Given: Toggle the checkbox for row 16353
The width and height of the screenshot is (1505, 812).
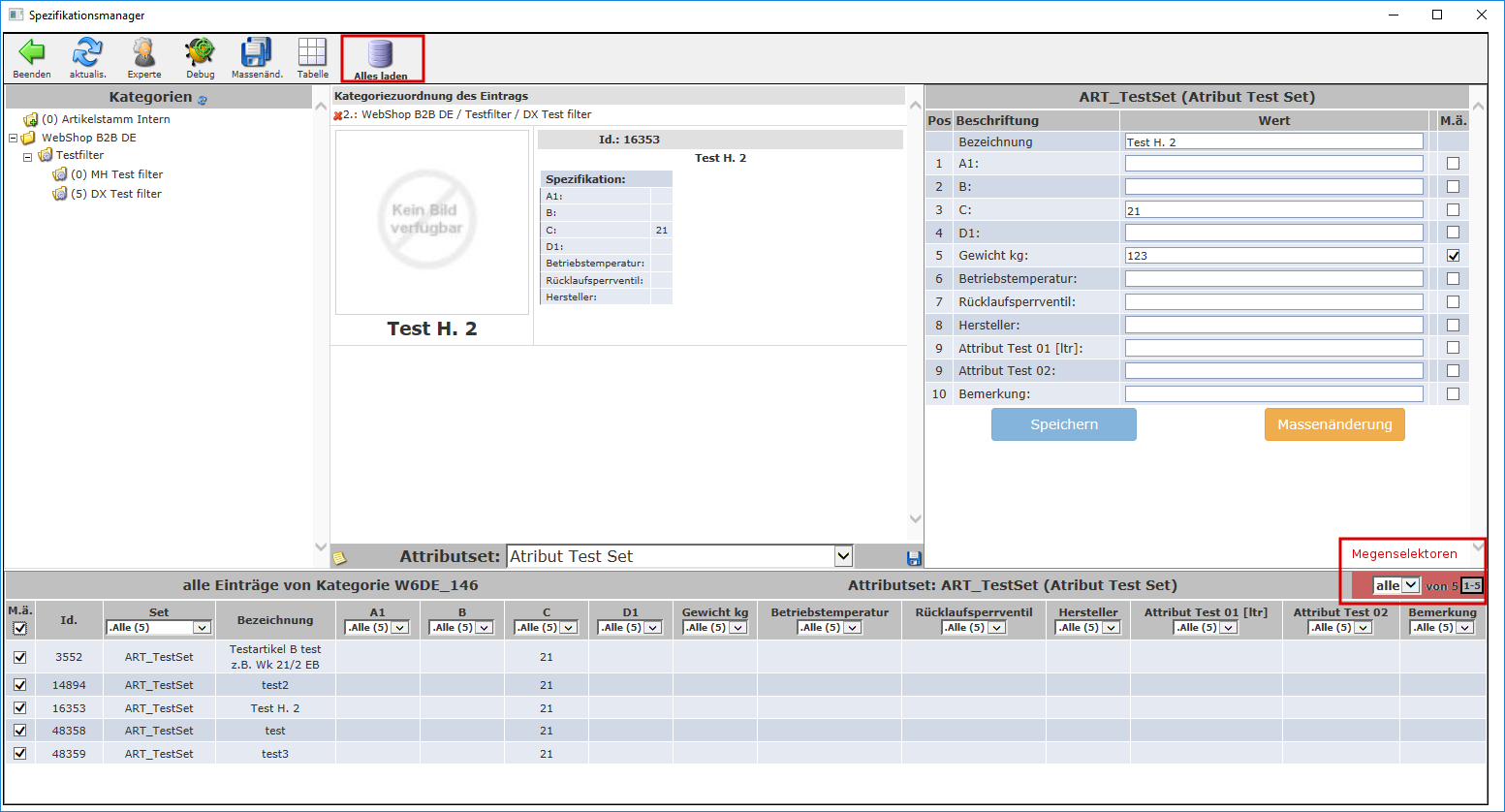Looking at the screenshot, I should point(20,708).
